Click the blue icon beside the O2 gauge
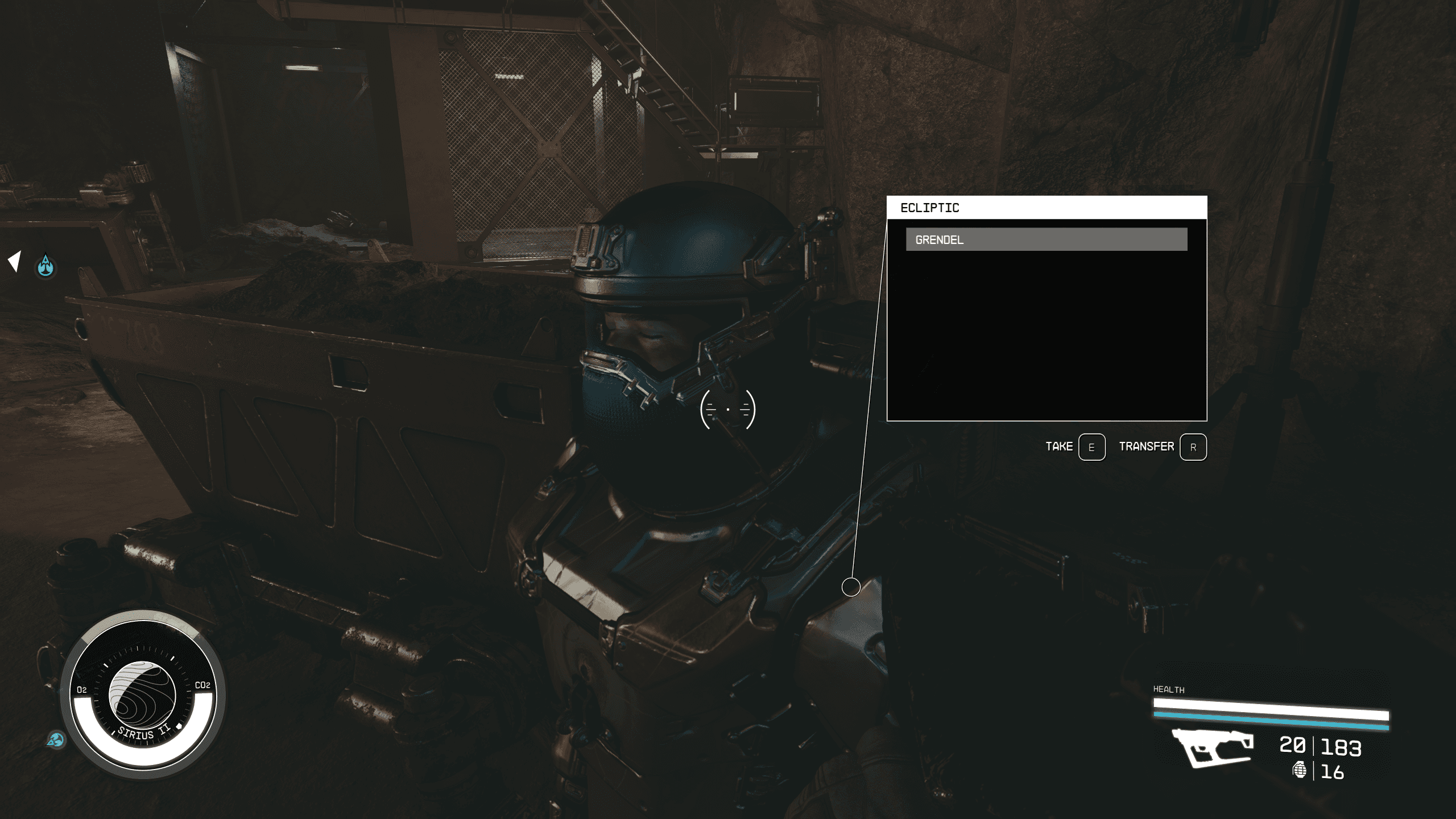Screen dimensions: 1456x819 pos(56,740)
